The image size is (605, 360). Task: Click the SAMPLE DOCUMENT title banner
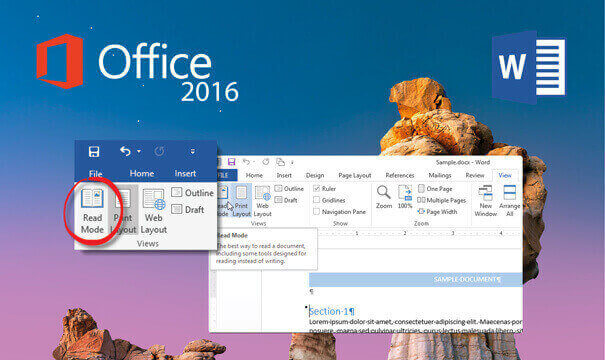[x=416, y=279]
